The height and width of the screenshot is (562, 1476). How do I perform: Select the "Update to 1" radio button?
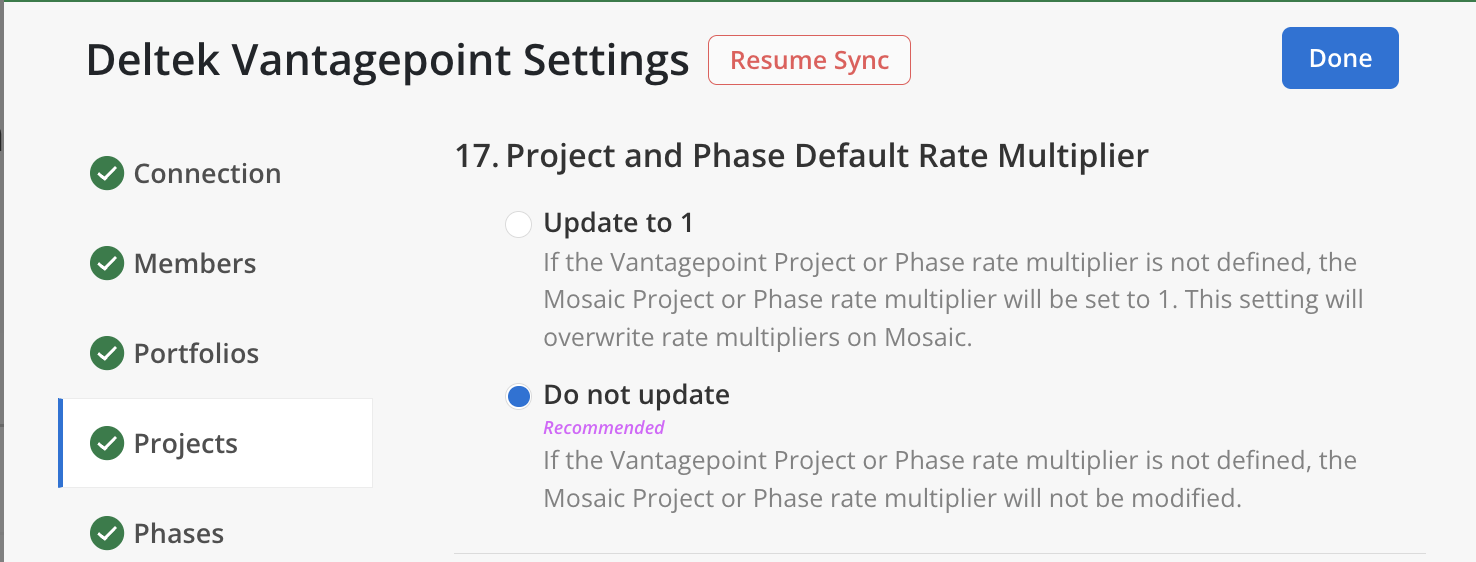pos(518,224)
